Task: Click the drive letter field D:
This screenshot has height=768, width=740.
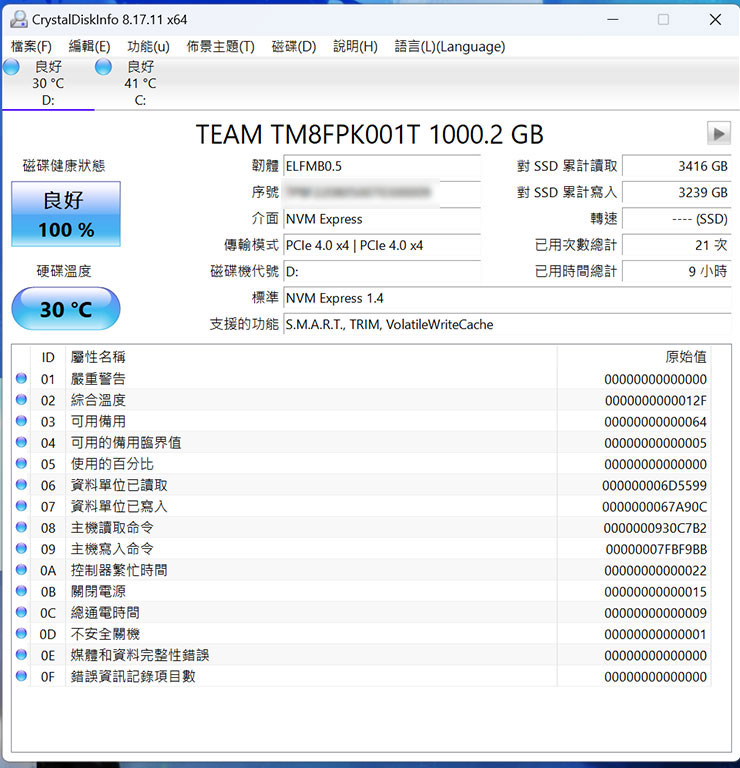Action: [382, 272]
